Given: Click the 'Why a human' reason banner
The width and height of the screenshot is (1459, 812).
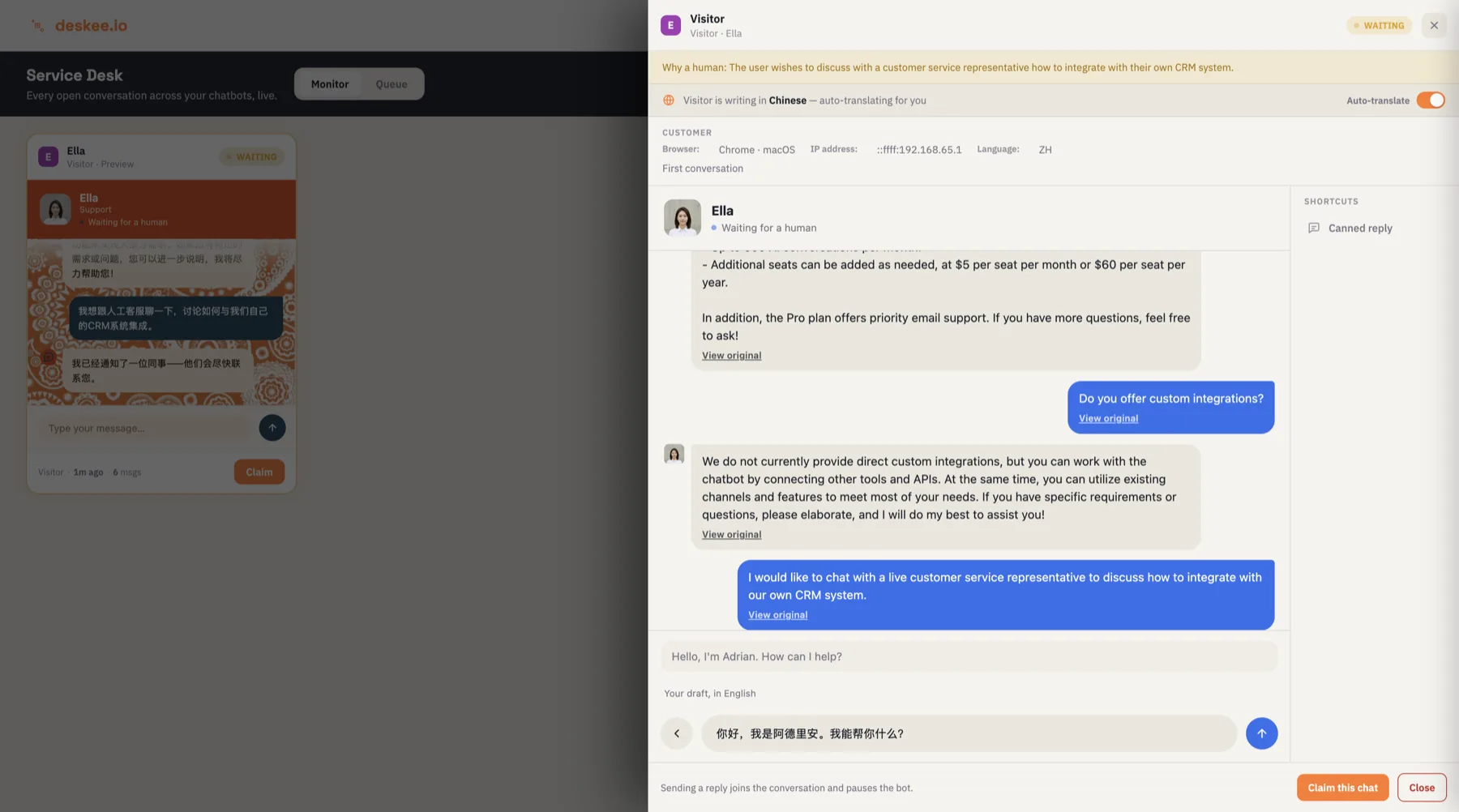Looking at the screenshot, I should click(1054, 68).
